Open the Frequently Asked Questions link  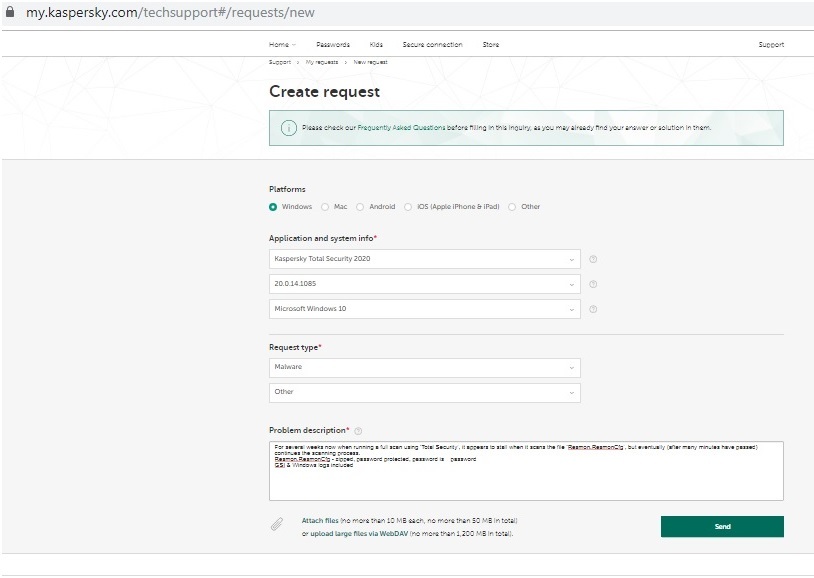point(401,128)
